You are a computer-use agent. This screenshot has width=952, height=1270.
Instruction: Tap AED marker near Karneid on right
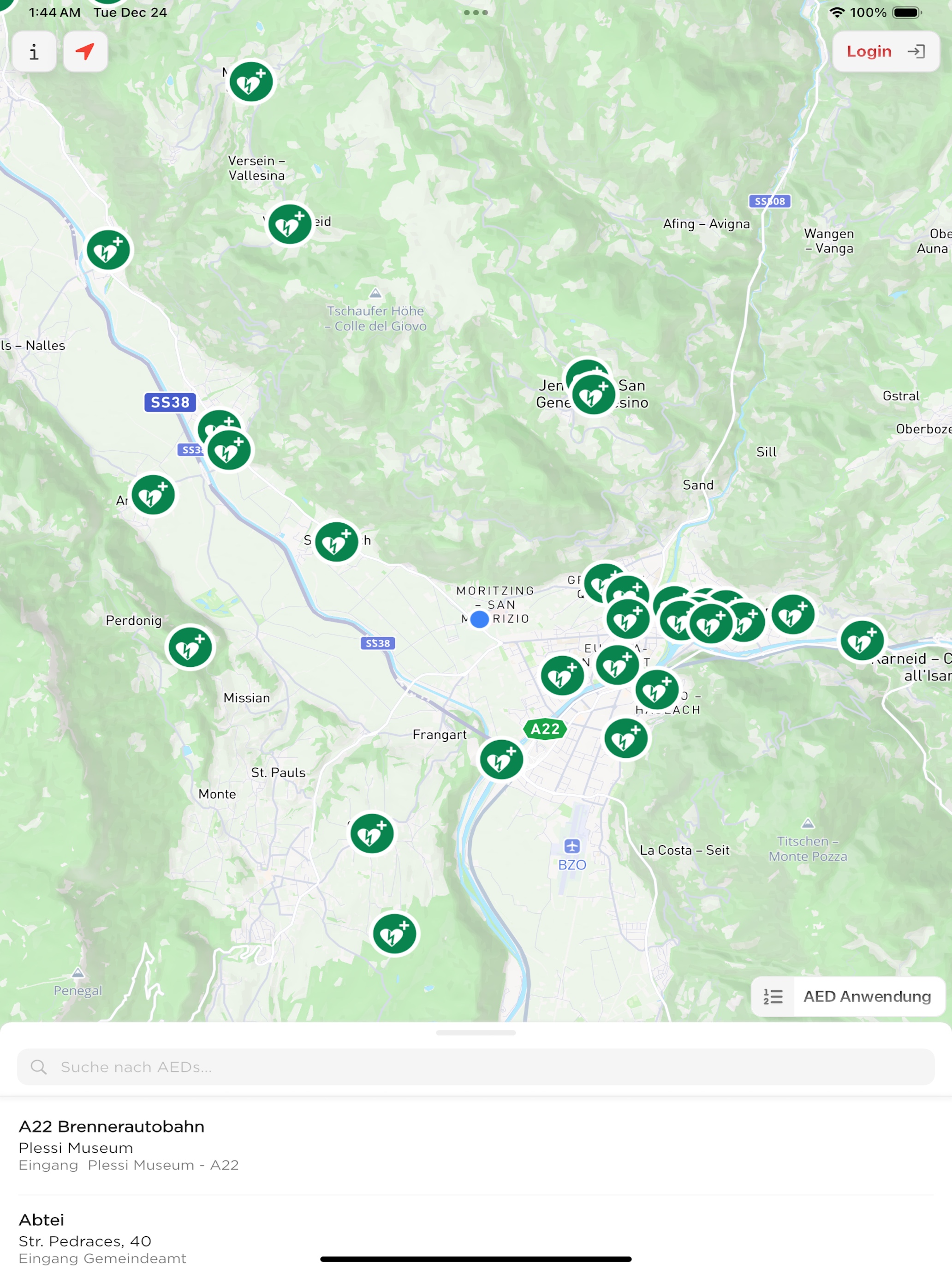click(861, 641)
